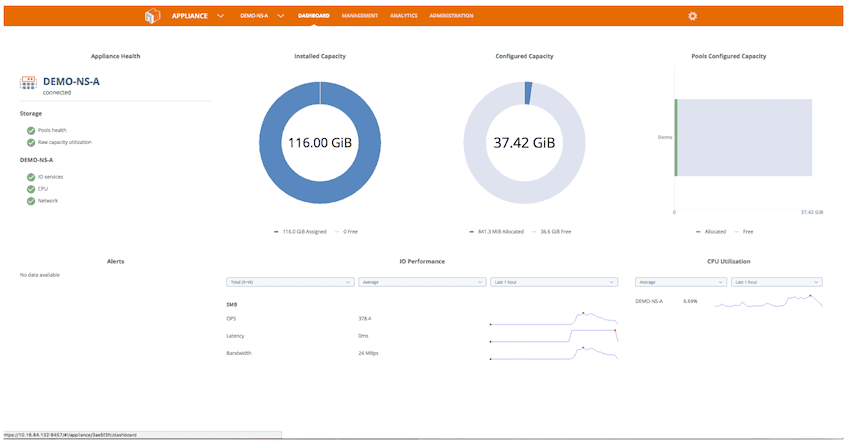850x445 pixels.
Task: Switch to the Management tab
Action: (359, 16)
